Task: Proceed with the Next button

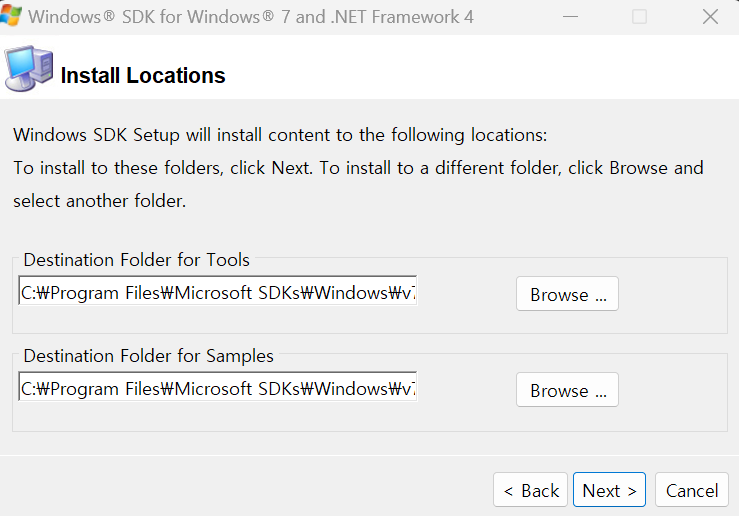Action: coord(609,490)
